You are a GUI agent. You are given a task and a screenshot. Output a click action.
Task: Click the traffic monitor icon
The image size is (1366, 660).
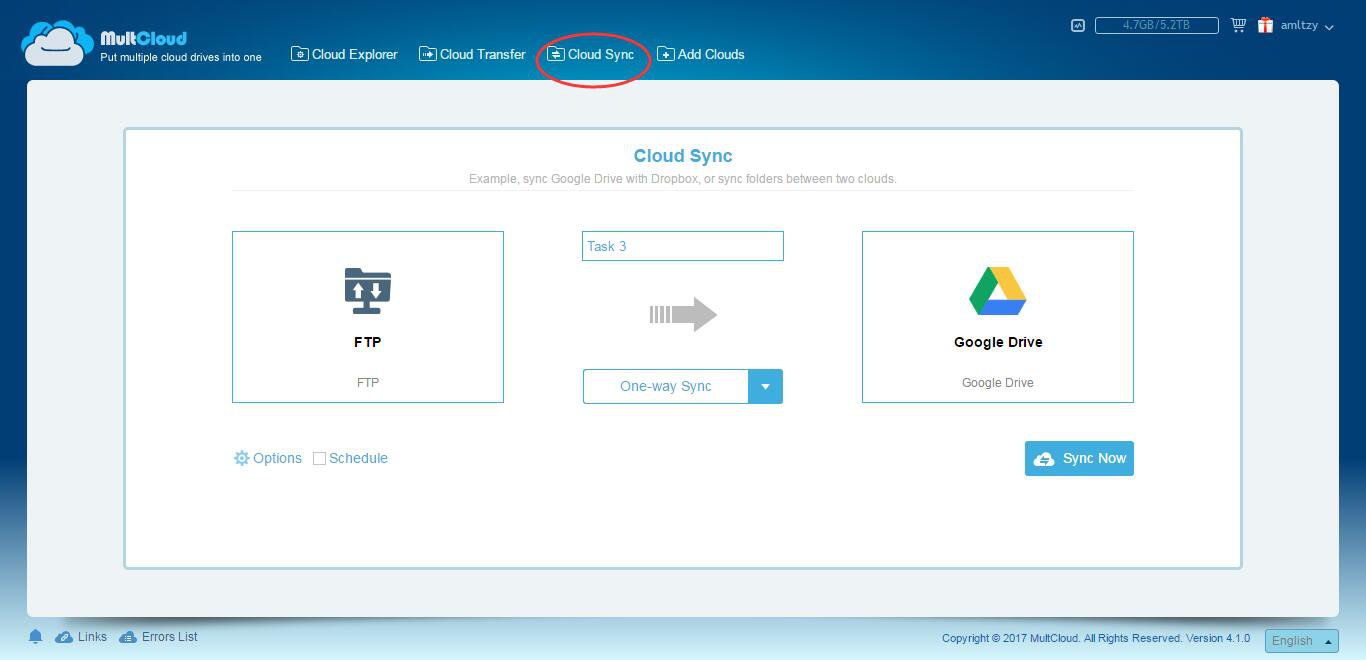pyautogui.click(x=1078, y=25)
